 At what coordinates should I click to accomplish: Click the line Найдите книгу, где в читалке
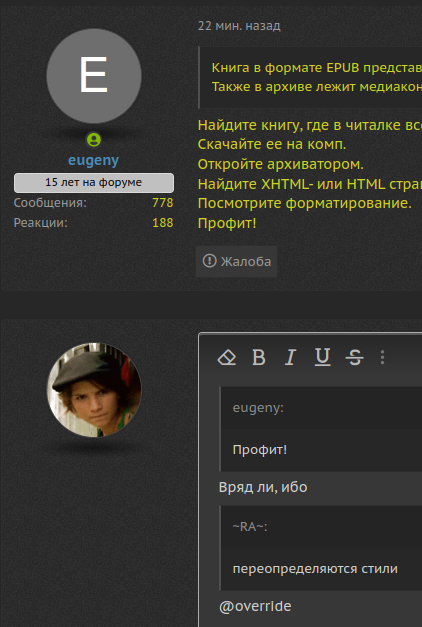(x=310, y=125)
